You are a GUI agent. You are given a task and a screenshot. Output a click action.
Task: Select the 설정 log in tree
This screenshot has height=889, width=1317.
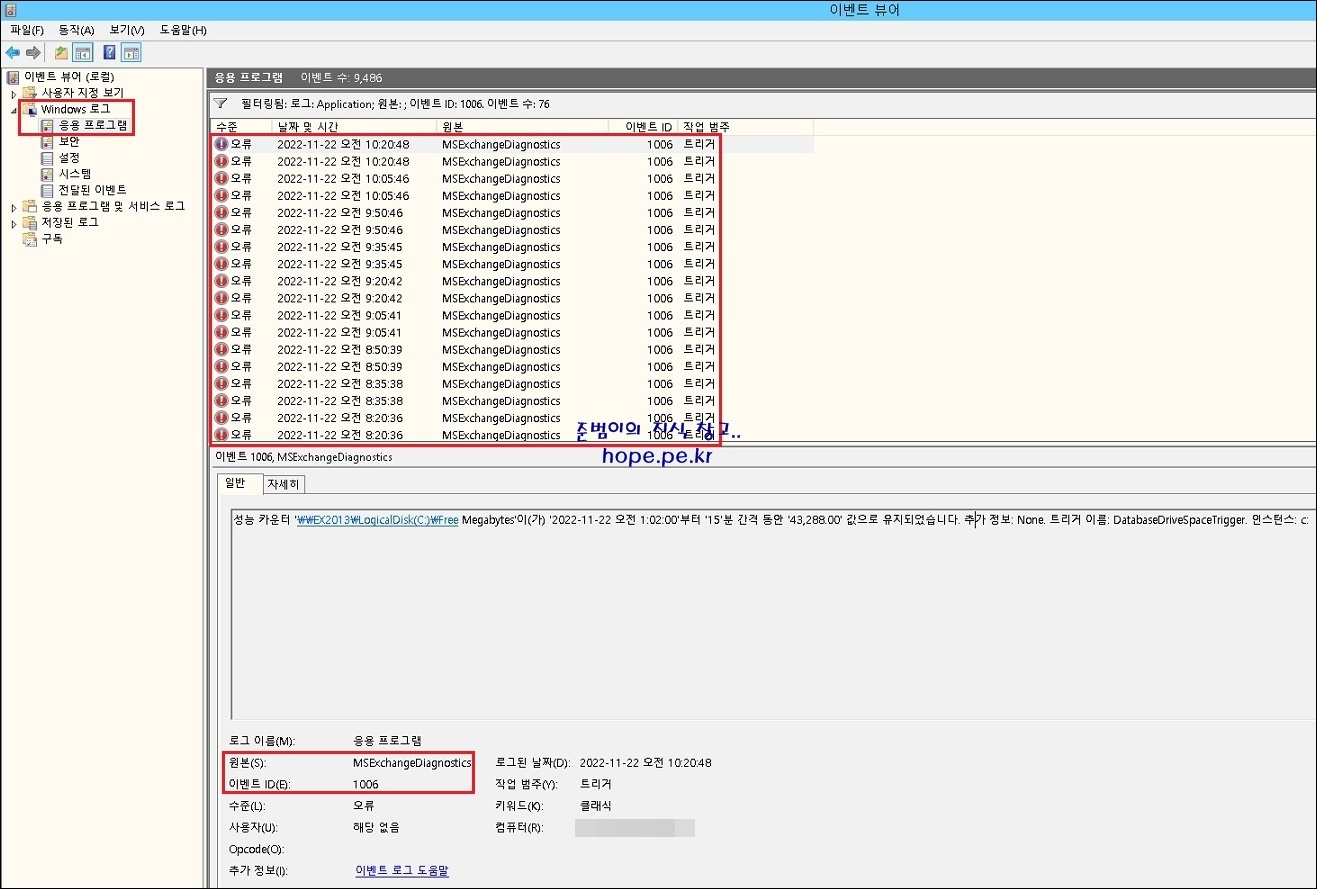click(x=69, y=158)
